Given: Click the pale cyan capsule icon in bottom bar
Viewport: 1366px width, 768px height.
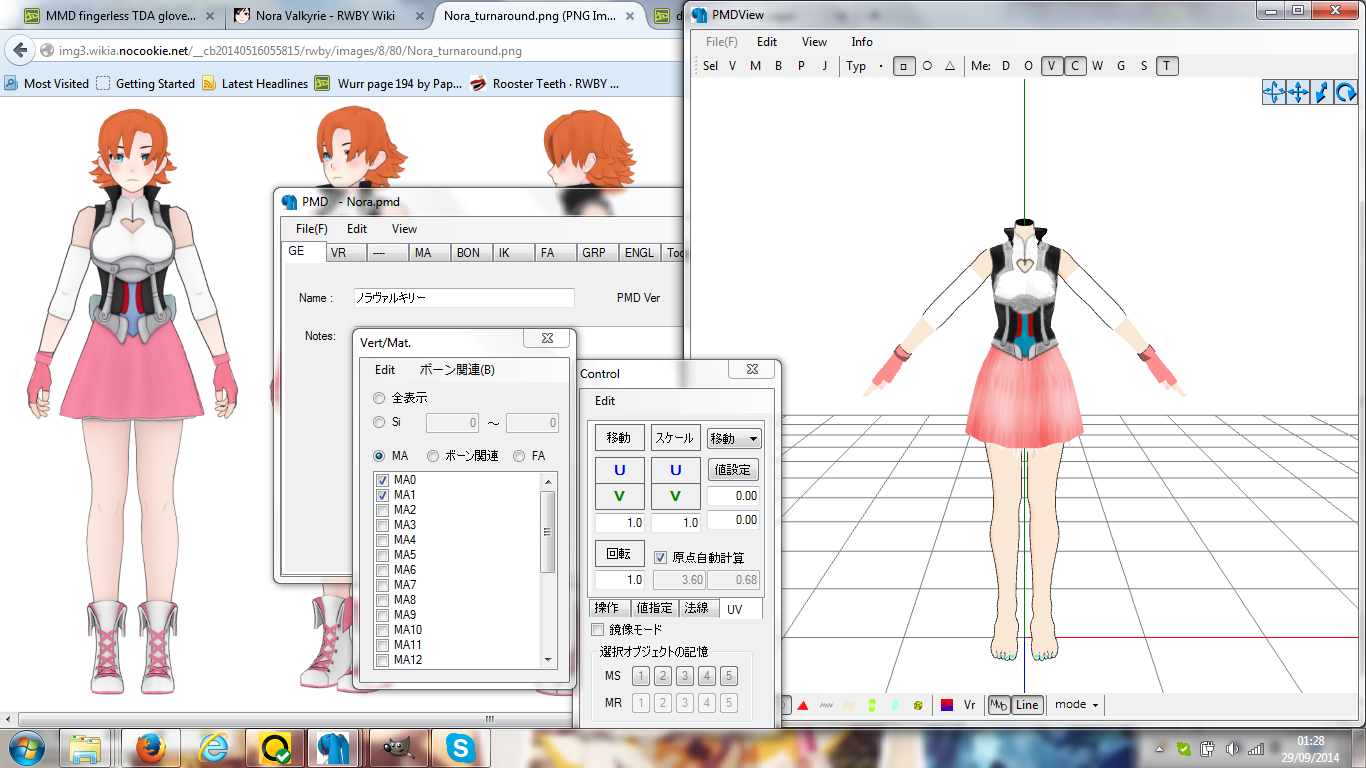Looking at the screenshot, I should [894, 705].
